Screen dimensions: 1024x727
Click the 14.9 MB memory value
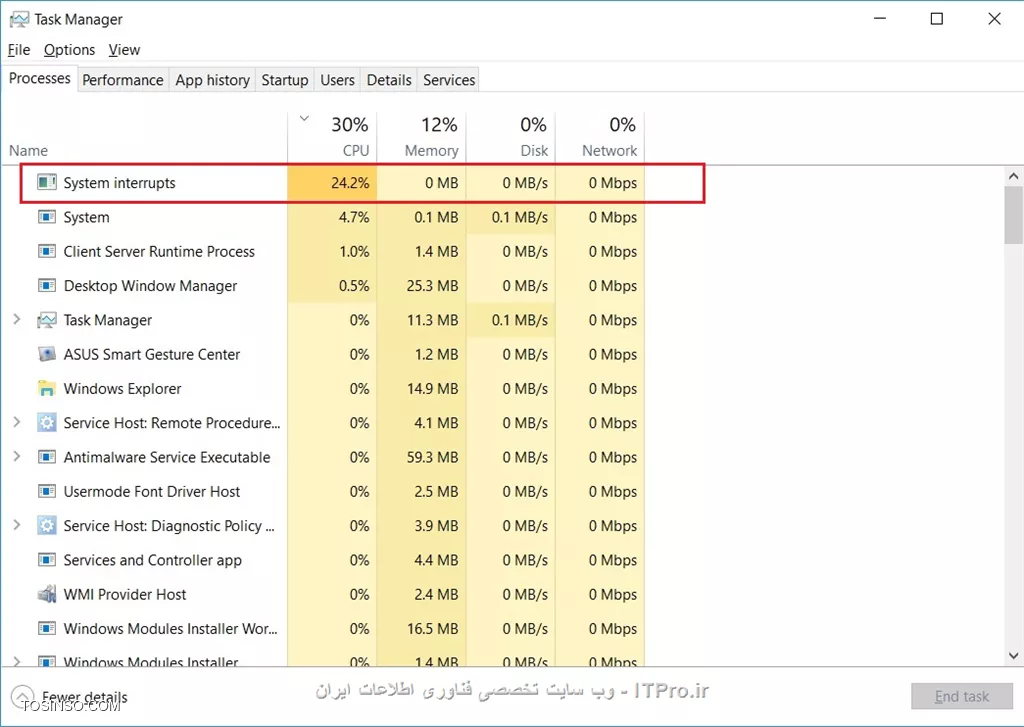[432, 389]
